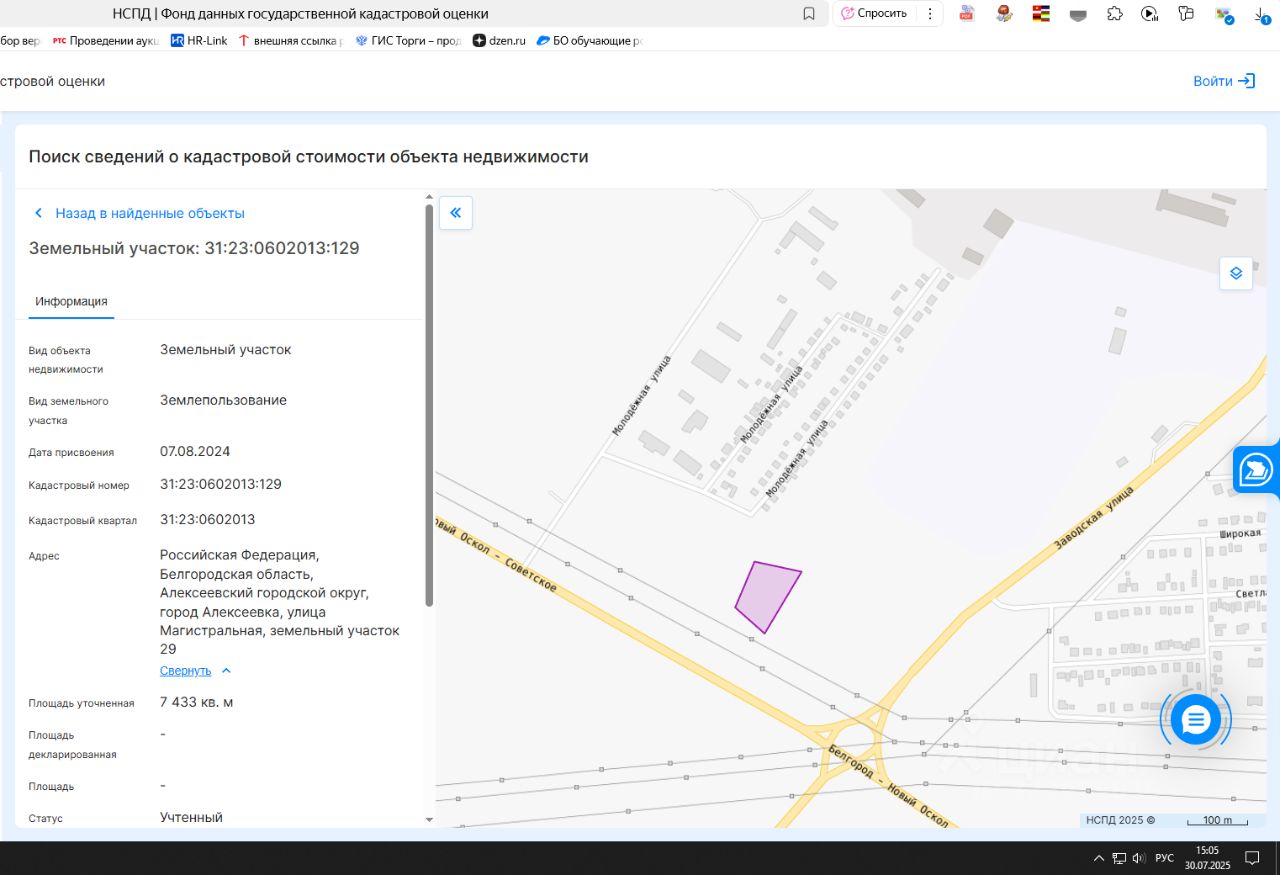Open the network status tray icon

pyautogui.click(x=1119, y=858)
